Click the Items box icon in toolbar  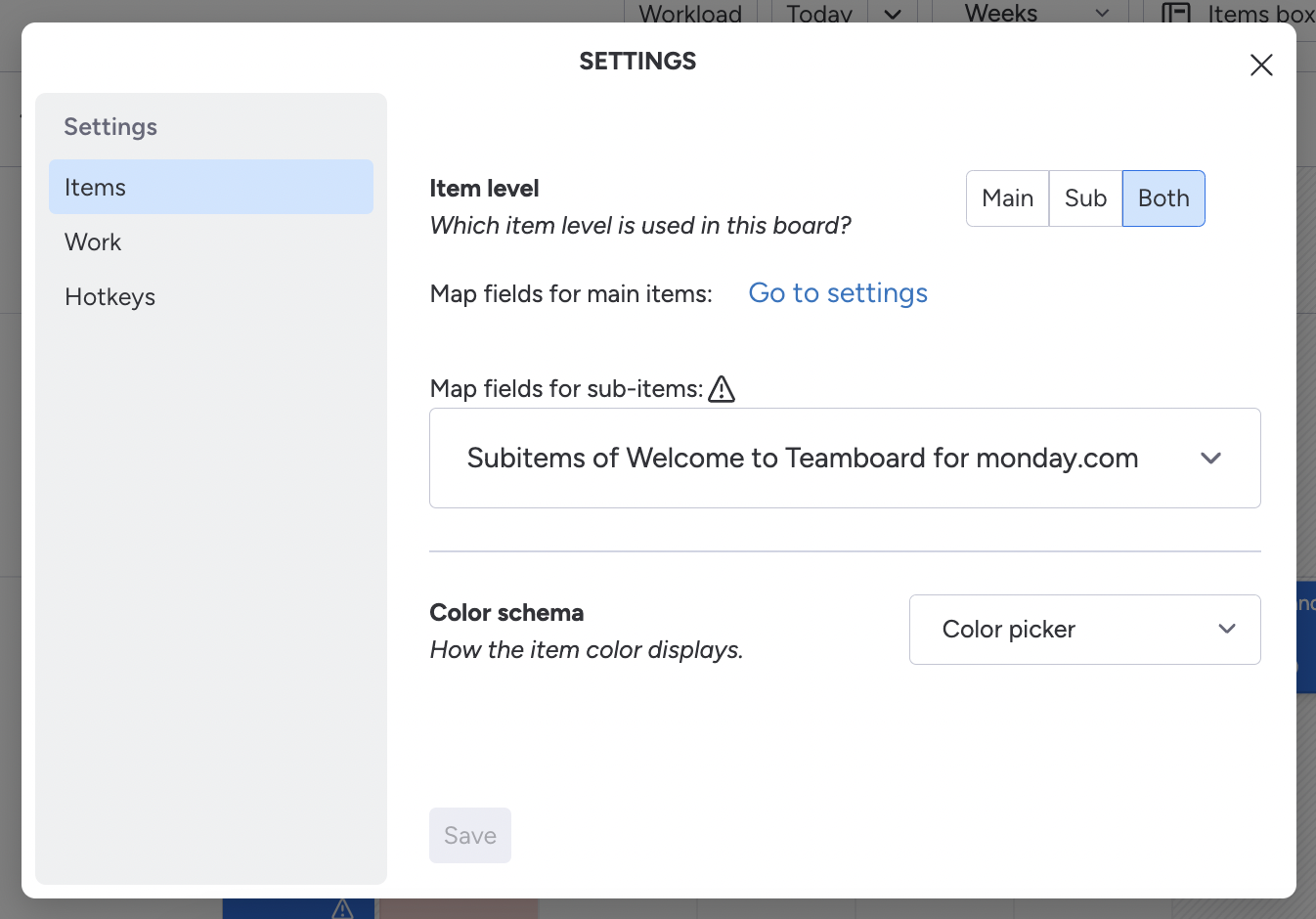pyautogui.click(x=1175, y=14)
